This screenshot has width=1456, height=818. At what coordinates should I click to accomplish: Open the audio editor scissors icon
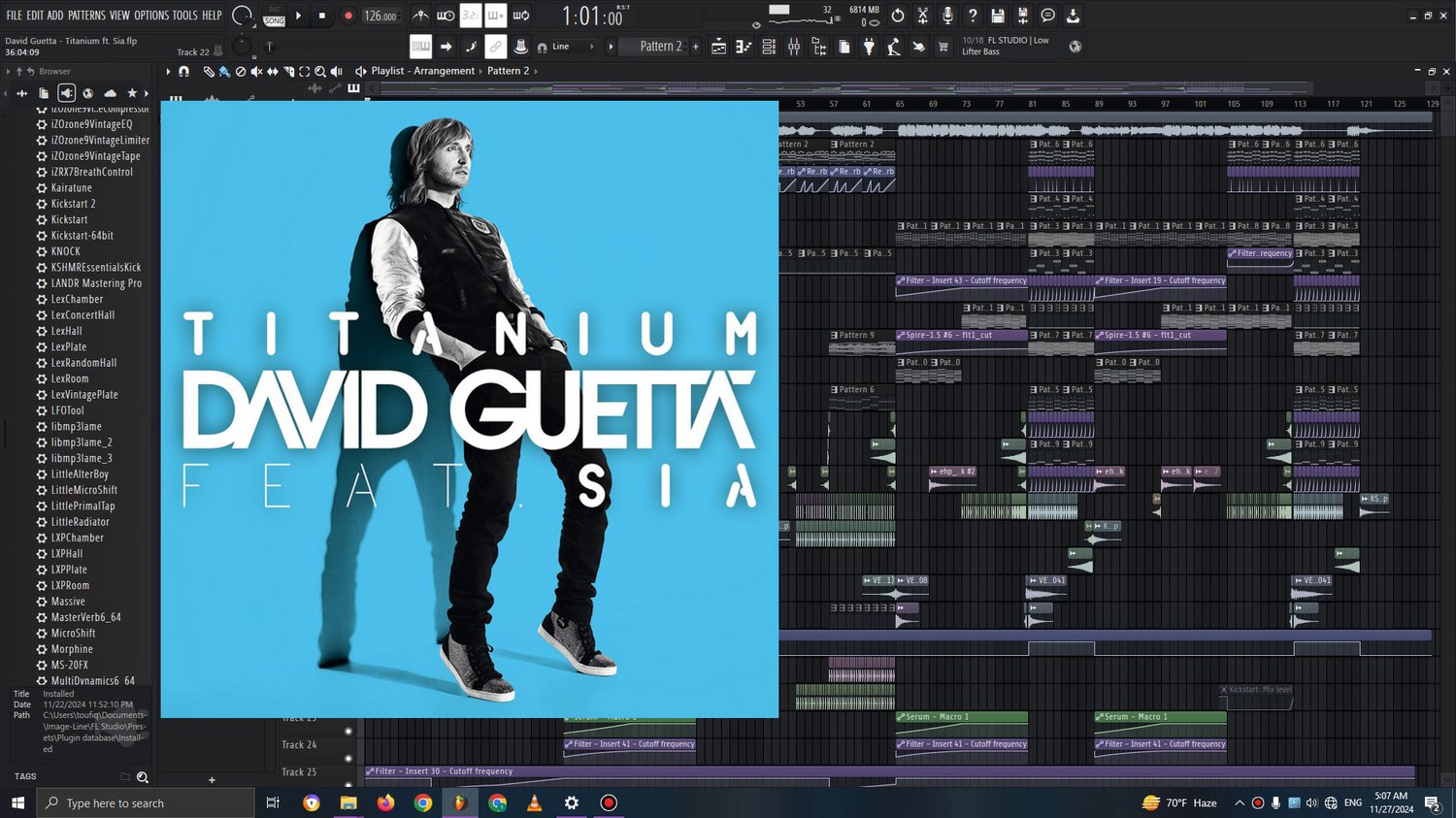[923, 16]
